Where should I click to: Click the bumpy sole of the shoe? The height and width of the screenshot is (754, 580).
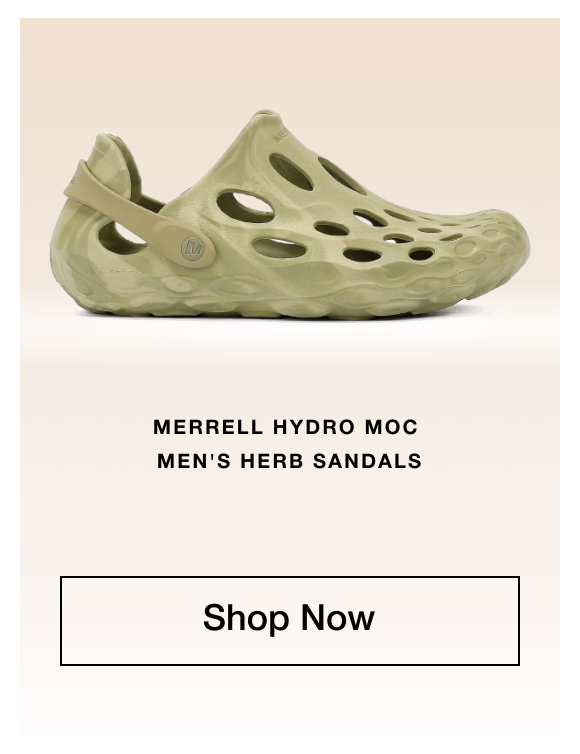coord(289,293)
